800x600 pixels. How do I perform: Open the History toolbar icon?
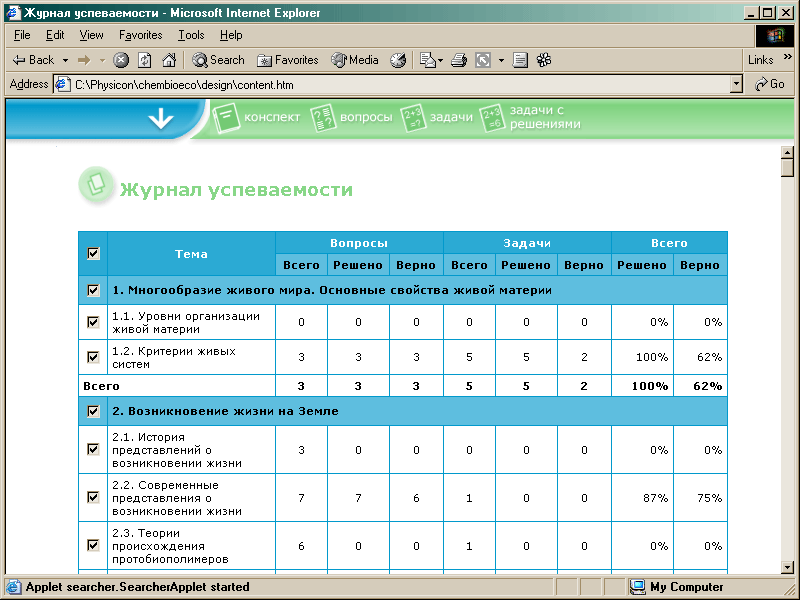coord(398,60)
